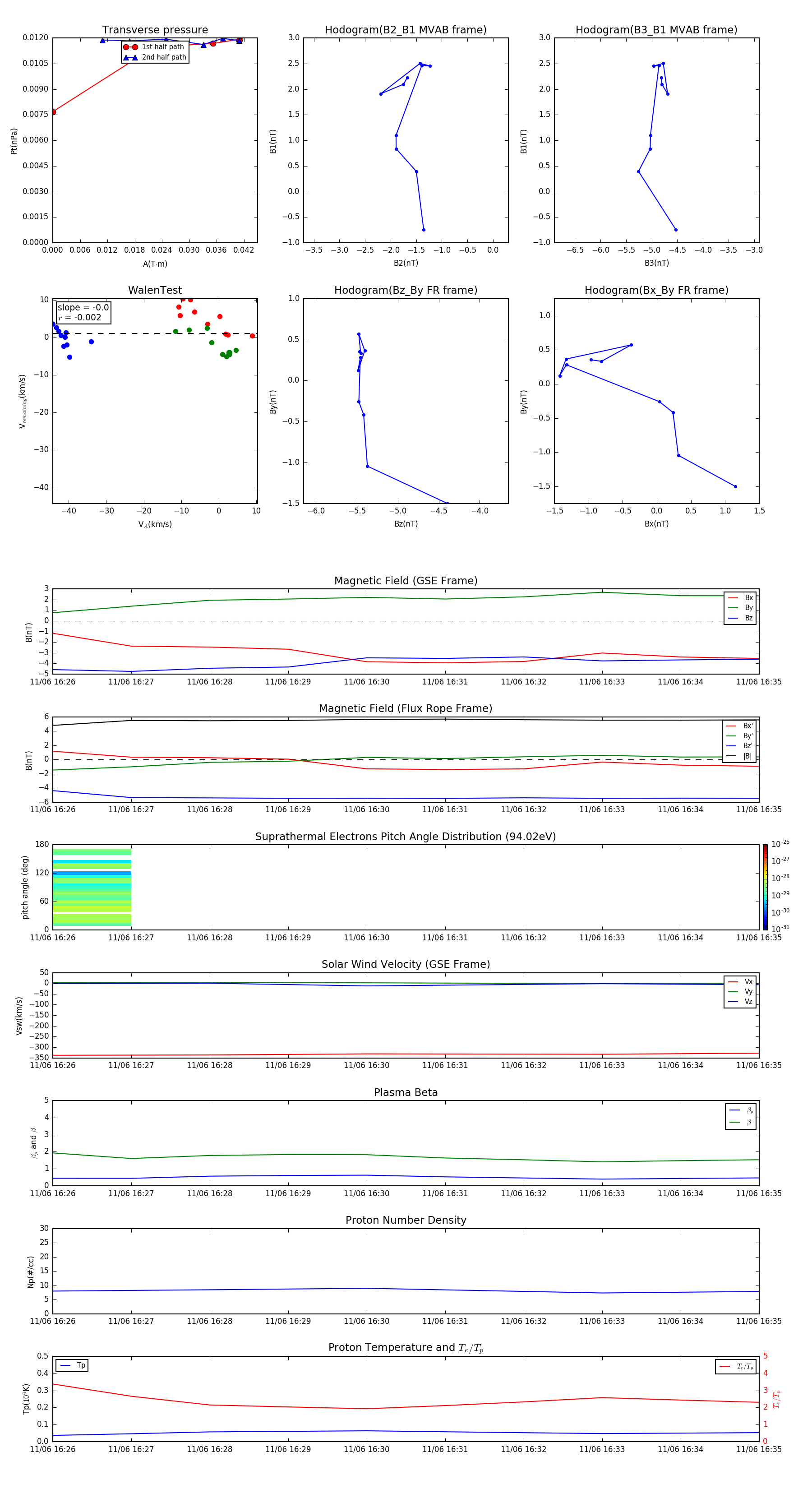The height and width of the screenshot is (1489, 812).
Task: Click the red Te/Tp right axis label
Action: point(776,1399)
